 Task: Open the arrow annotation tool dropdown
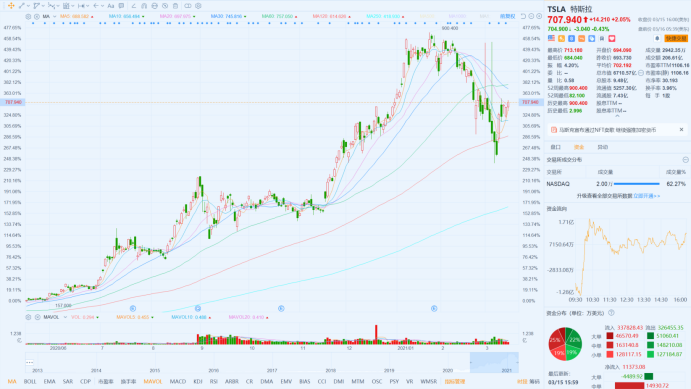click(102, 6)
